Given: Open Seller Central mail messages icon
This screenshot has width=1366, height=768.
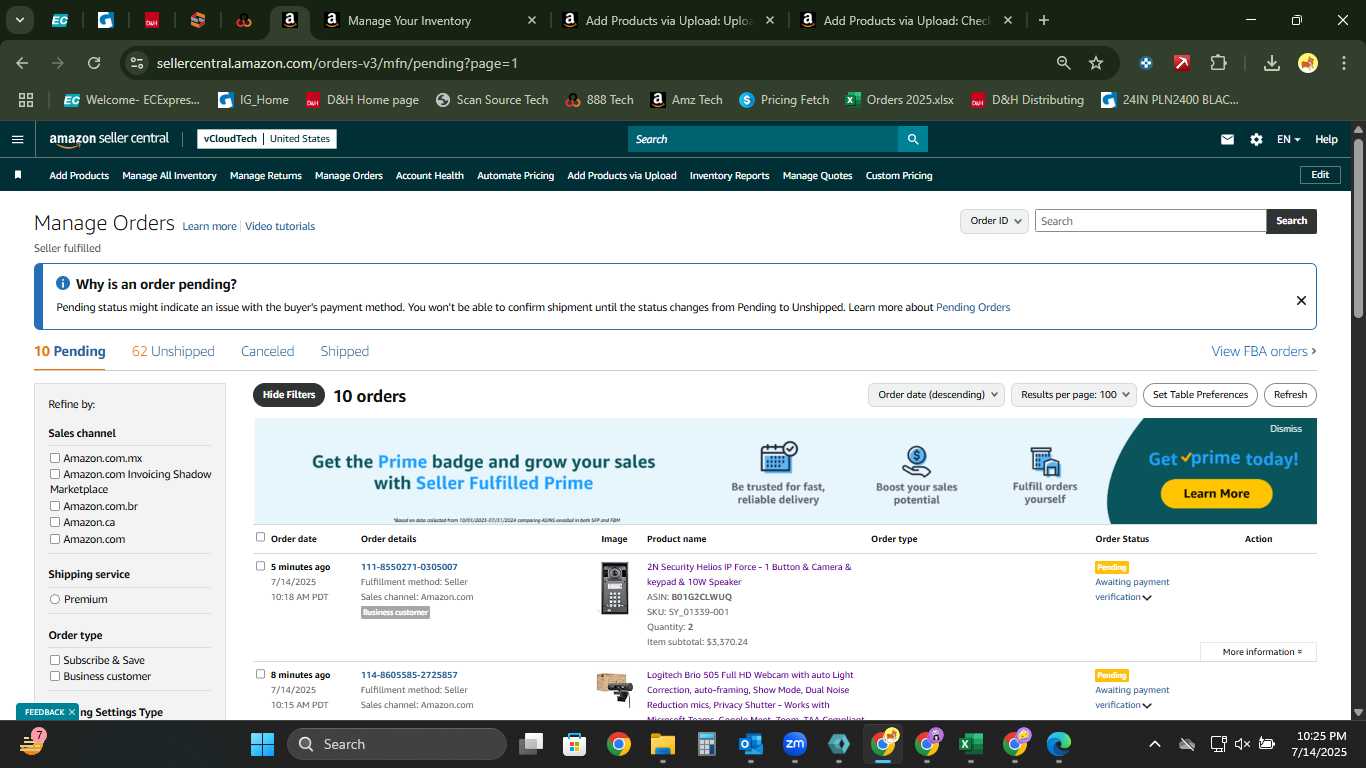Looking at the screenshot, I should pos(1227,139).
